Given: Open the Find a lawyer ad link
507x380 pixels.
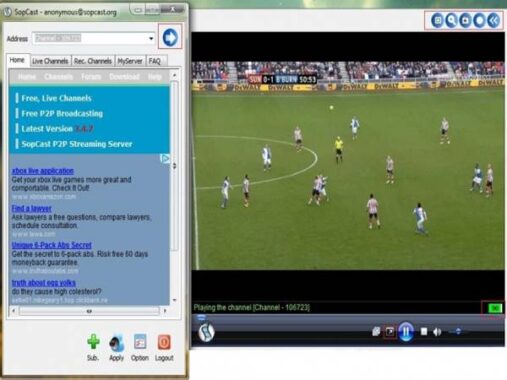Looking at the screenshot, I should click(32, 209).
